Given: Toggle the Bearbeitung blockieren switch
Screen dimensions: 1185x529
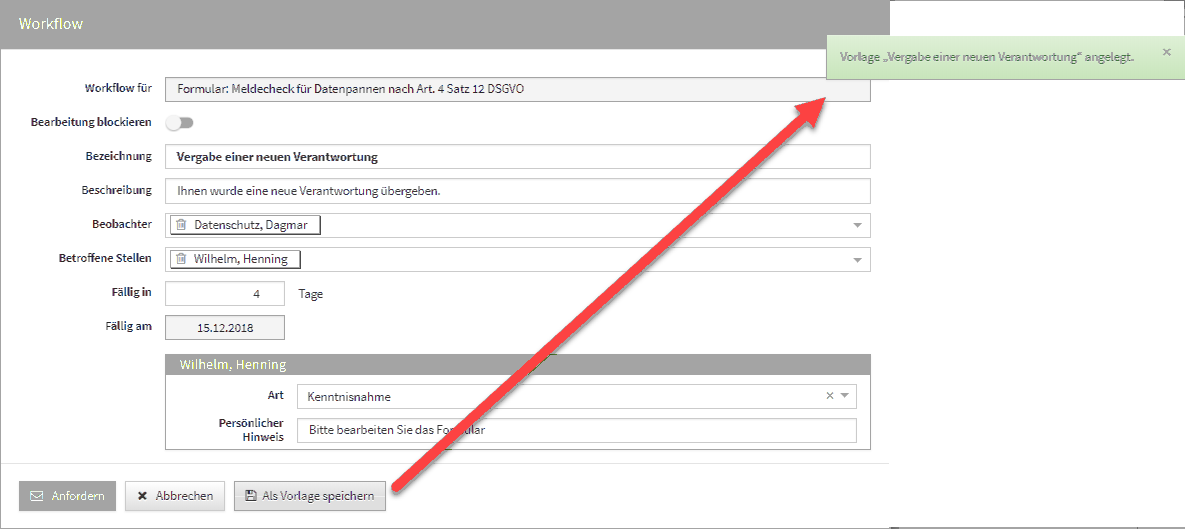Looking at the screenshot, I should [x=180, y=123].
